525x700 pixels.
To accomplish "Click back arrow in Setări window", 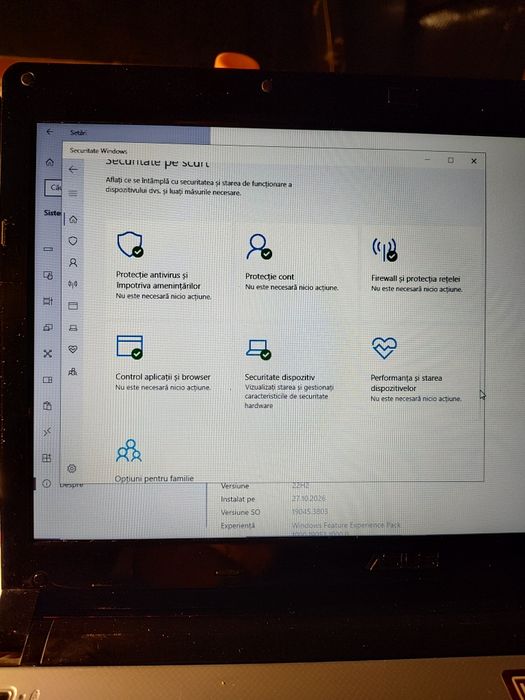I will pyautogui.click(x=50, y=132).
